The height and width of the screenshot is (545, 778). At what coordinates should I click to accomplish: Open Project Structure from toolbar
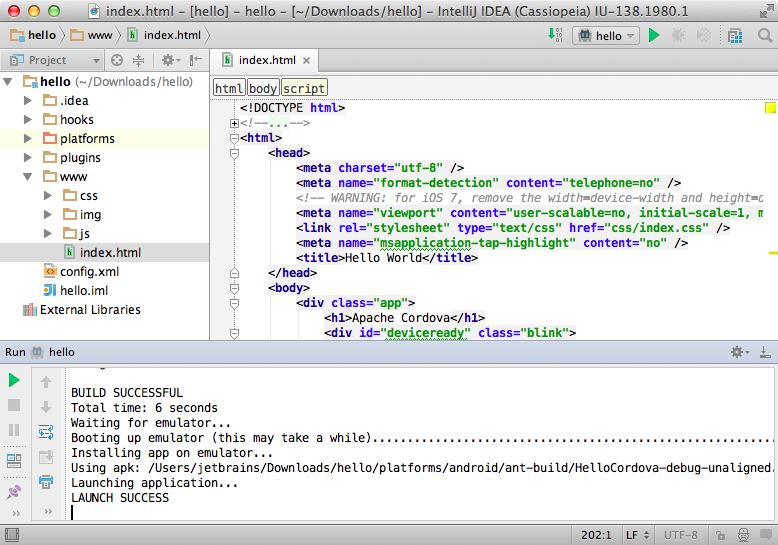[735, 36]
